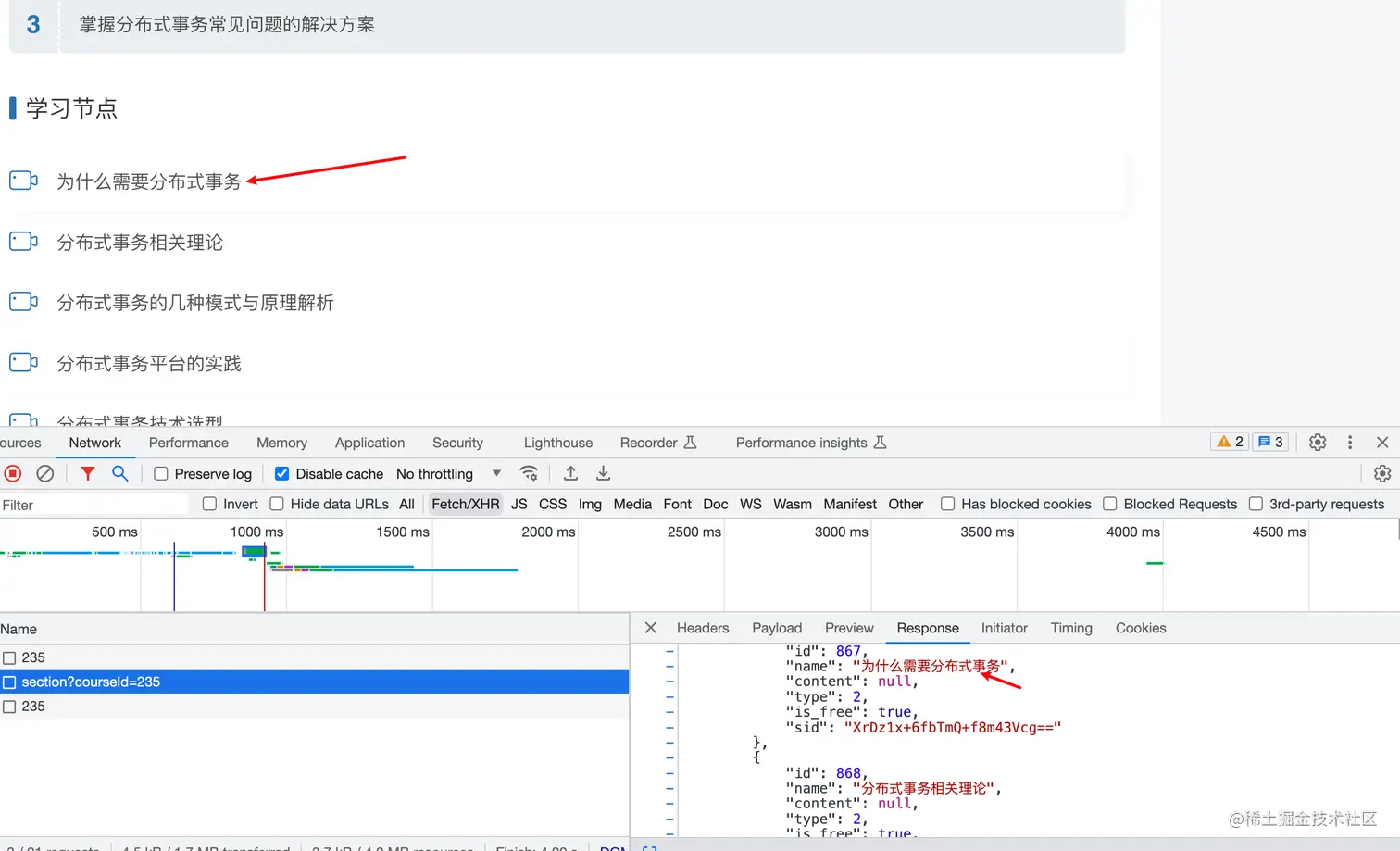Filter requests by Img
Screen dimensions: 1400x851
590,504
